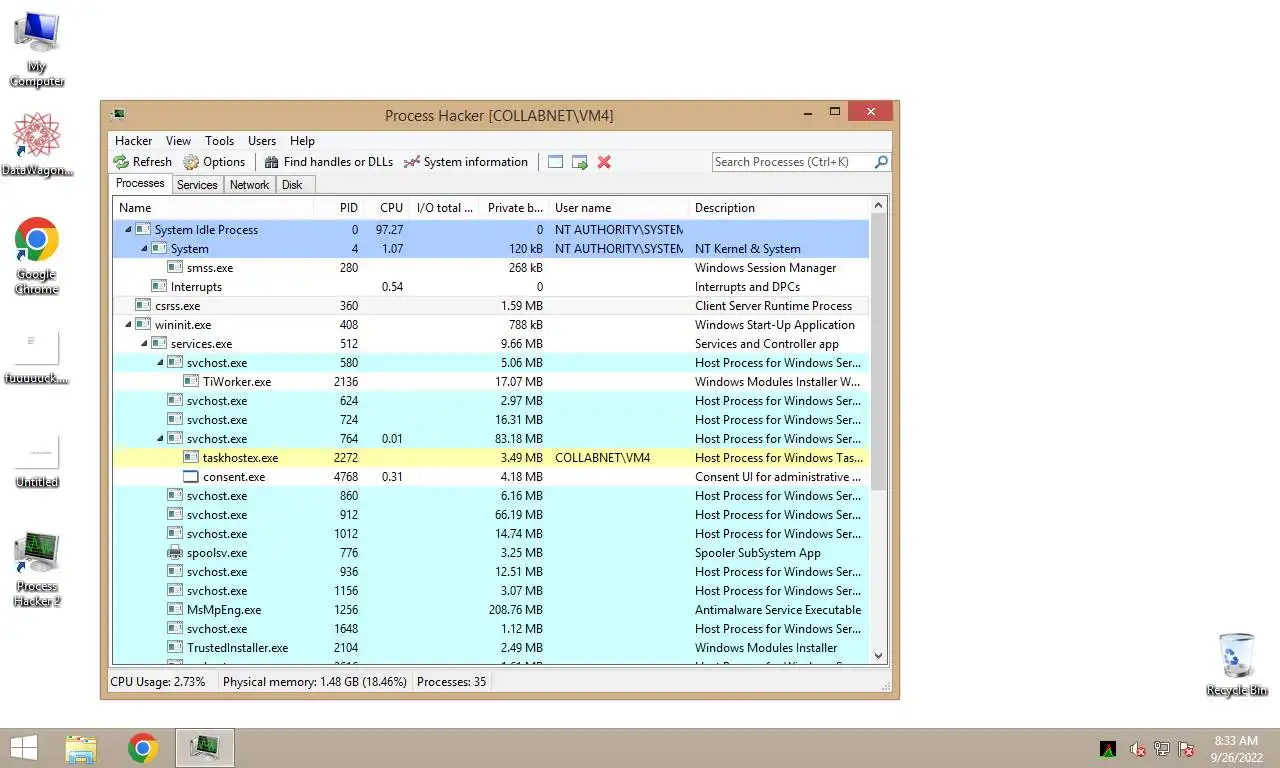Screen dimensions: 1280x768
Task: Click the spoolsv.exe printer icon
Action: 175,553
